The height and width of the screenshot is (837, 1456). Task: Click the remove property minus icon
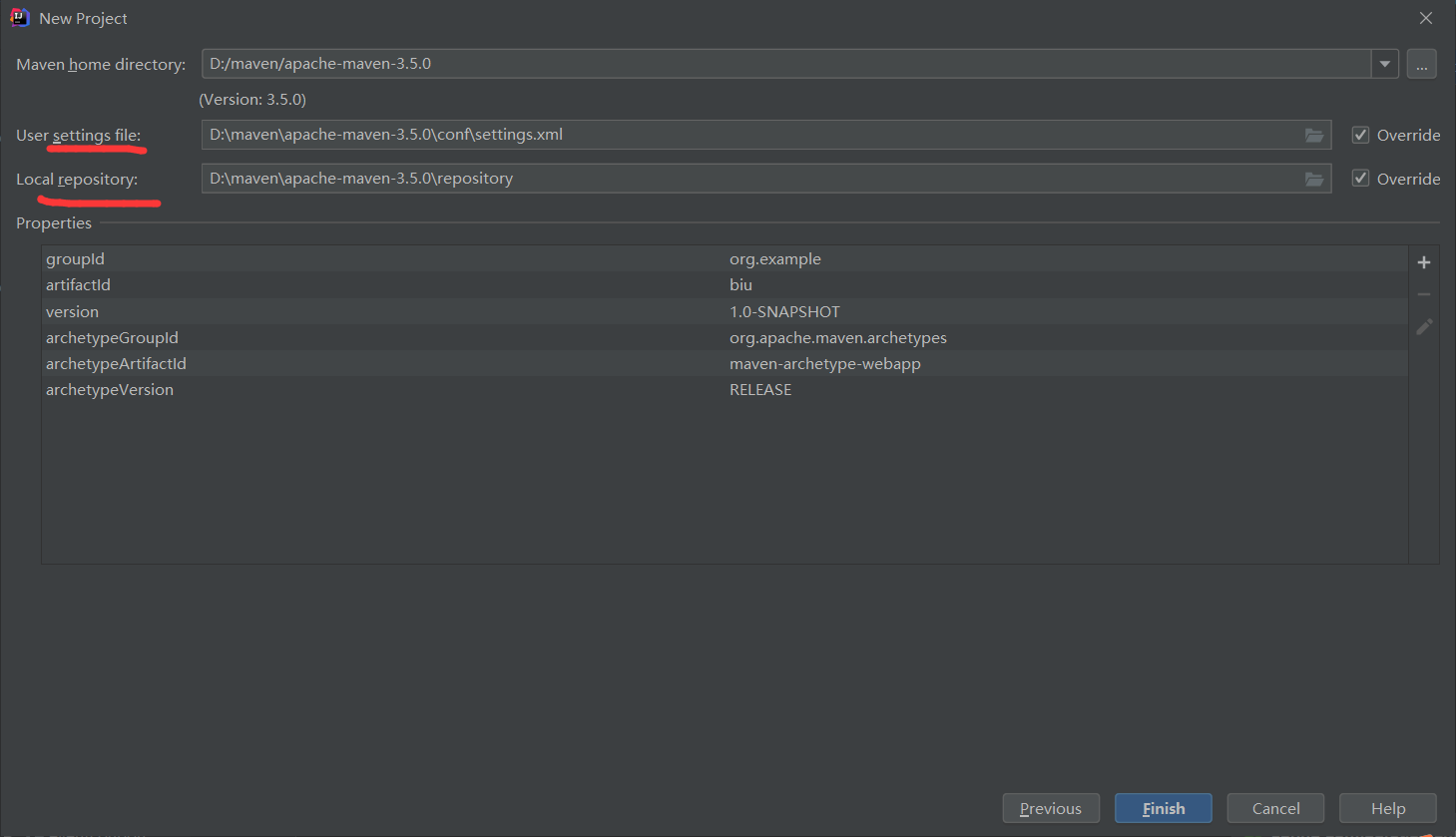[x=1424, y=294]
